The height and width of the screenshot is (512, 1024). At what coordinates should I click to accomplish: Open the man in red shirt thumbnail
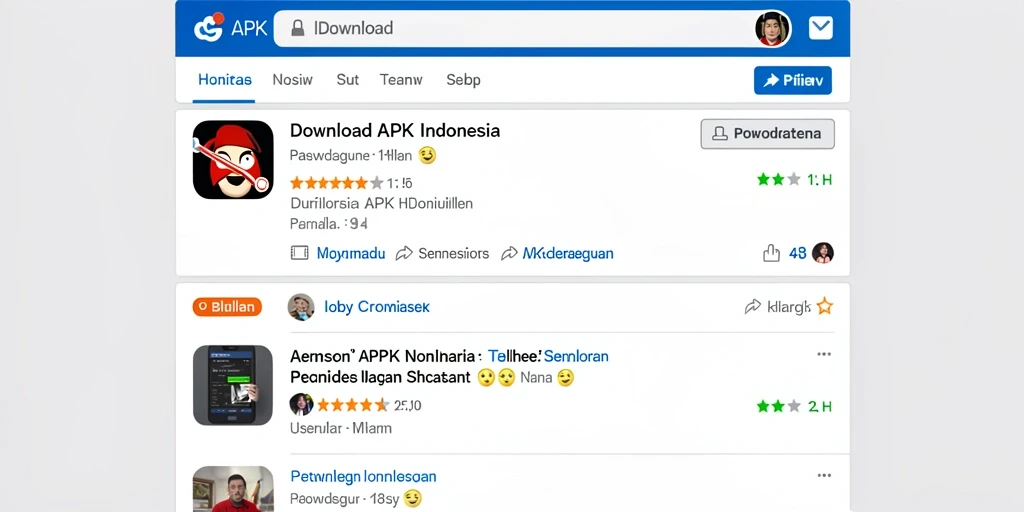point(233,488)
